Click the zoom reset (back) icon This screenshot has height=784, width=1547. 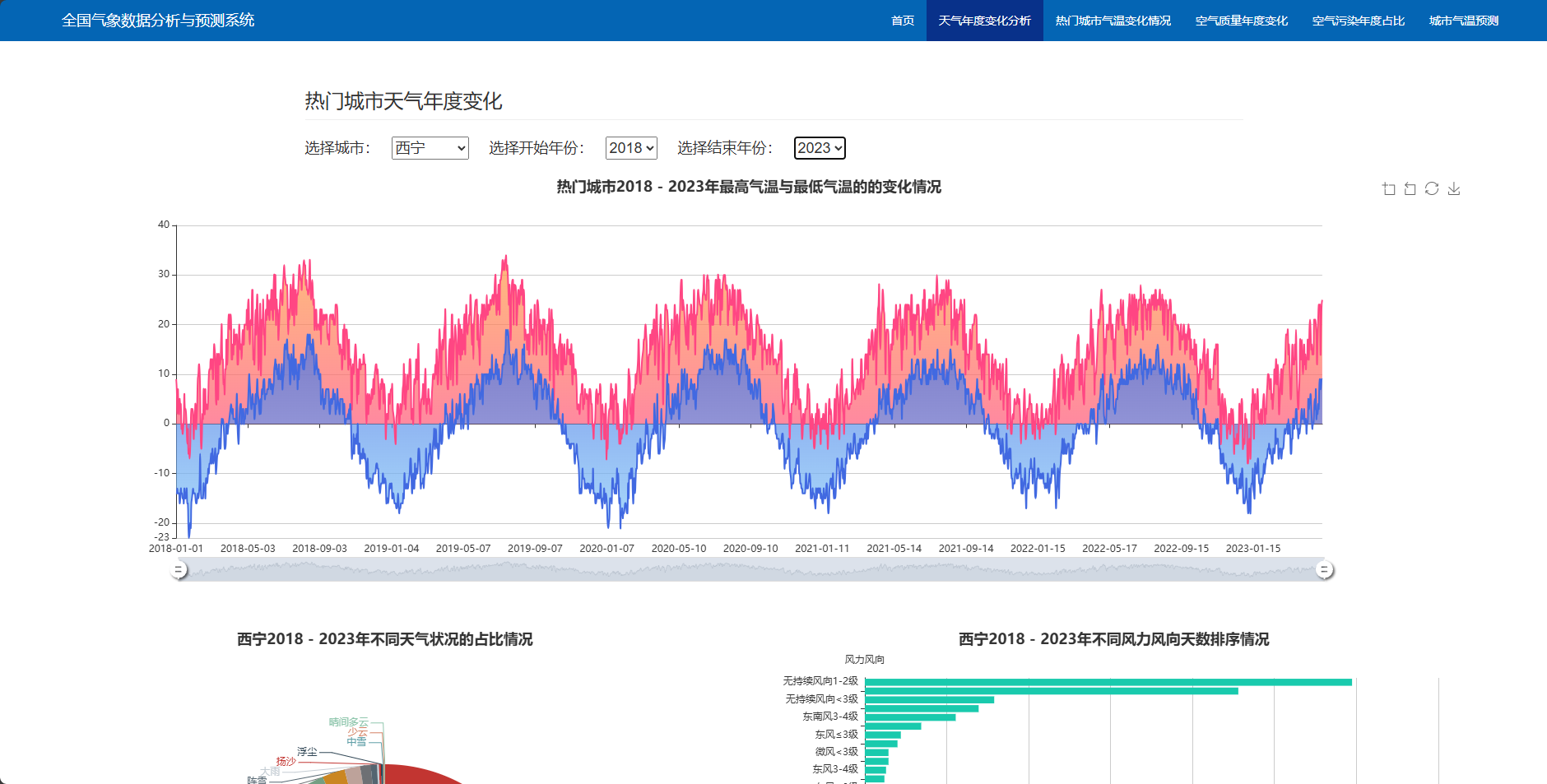point(1410,188)
